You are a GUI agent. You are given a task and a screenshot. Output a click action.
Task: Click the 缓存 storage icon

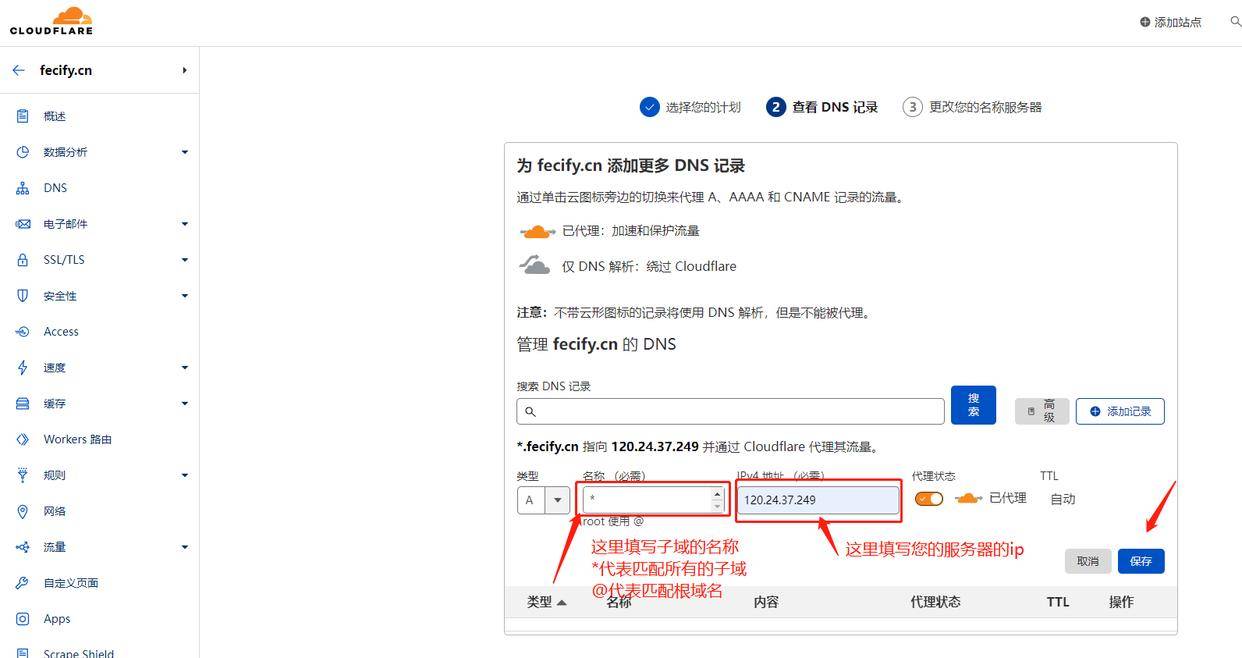[23, 404]
